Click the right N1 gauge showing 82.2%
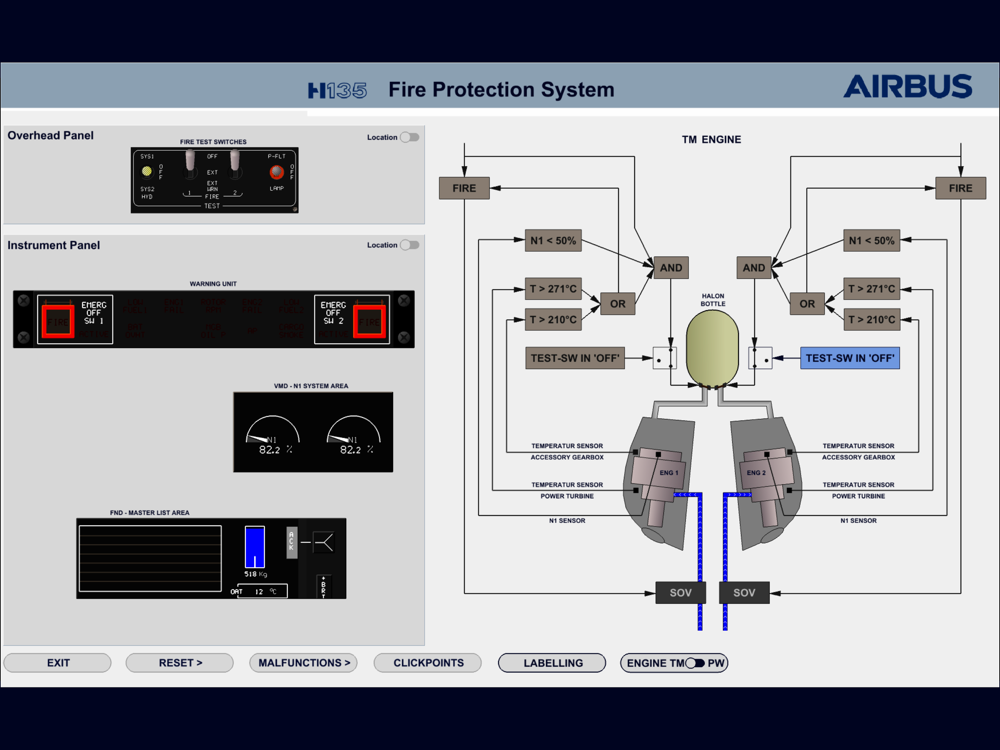The image size is (1000, 750). click(x=353, y=435)
